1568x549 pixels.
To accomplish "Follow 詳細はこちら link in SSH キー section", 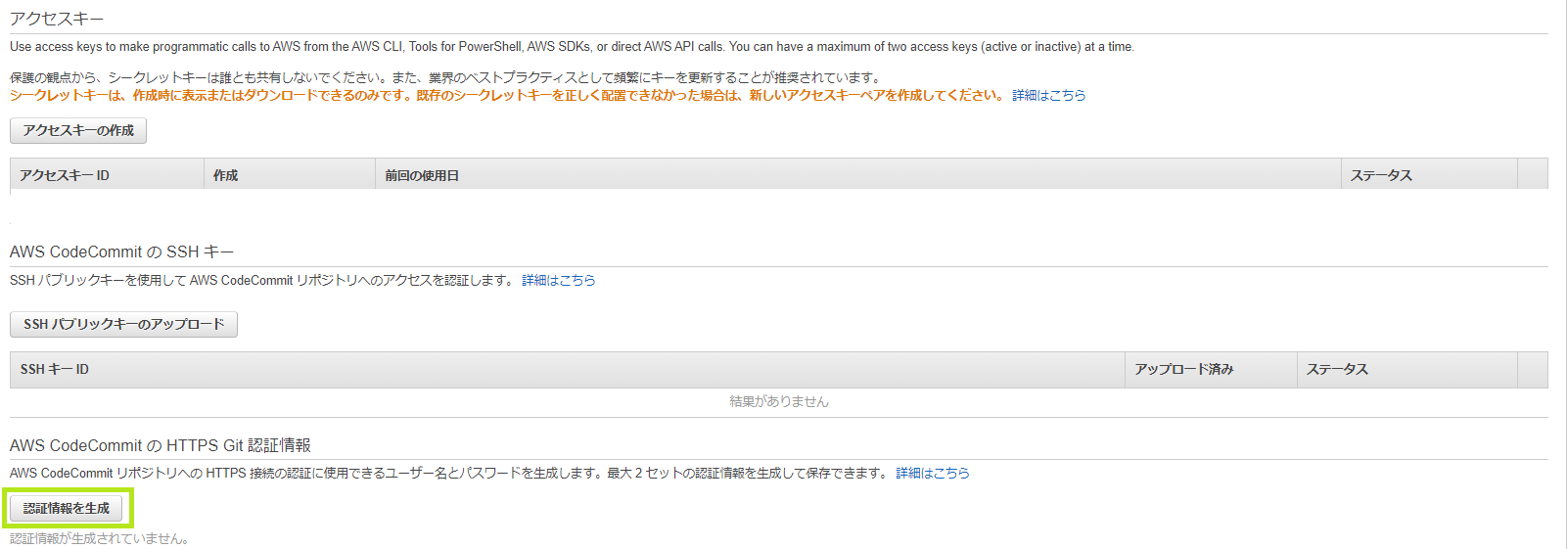I will (x=558, y=280).
